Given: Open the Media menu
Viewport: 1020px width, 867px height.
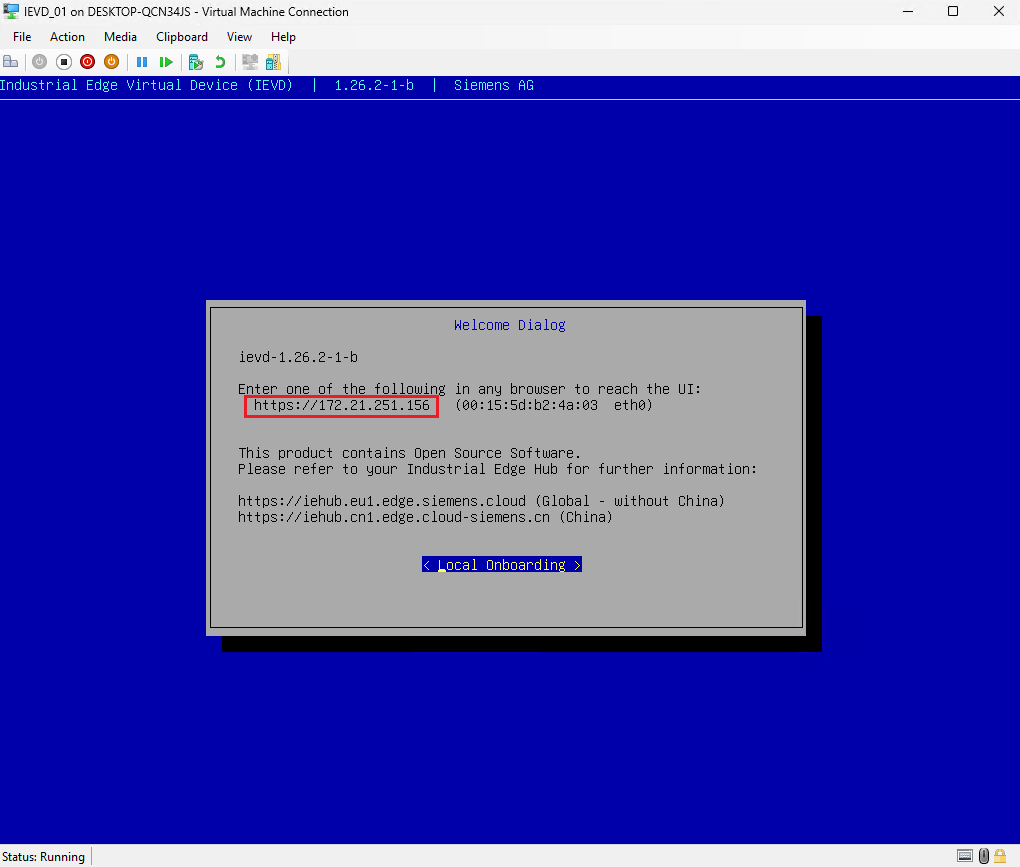Looking at the screenshot, I should coord(120,37).
